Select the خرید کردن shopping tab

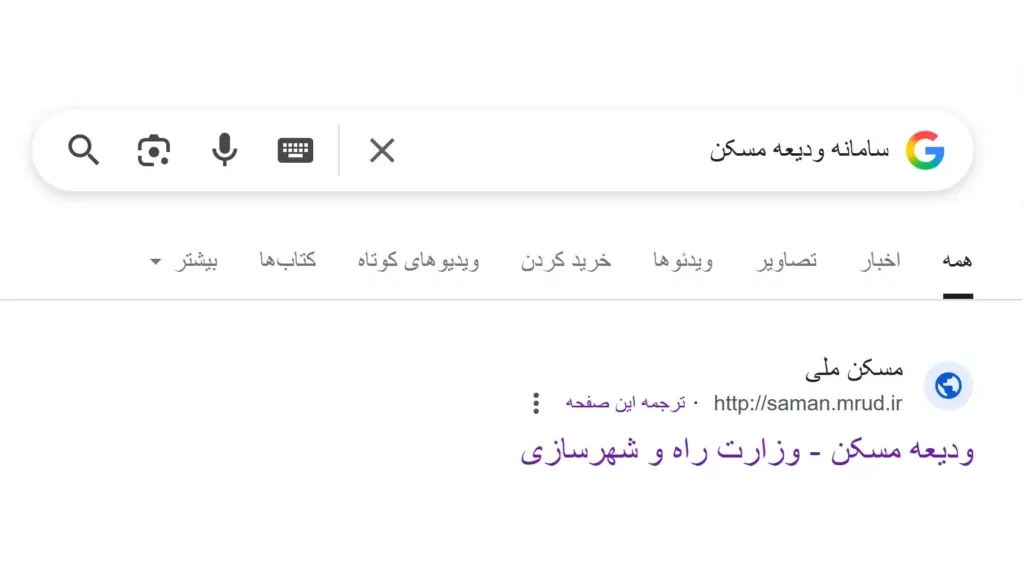point(566,259)
